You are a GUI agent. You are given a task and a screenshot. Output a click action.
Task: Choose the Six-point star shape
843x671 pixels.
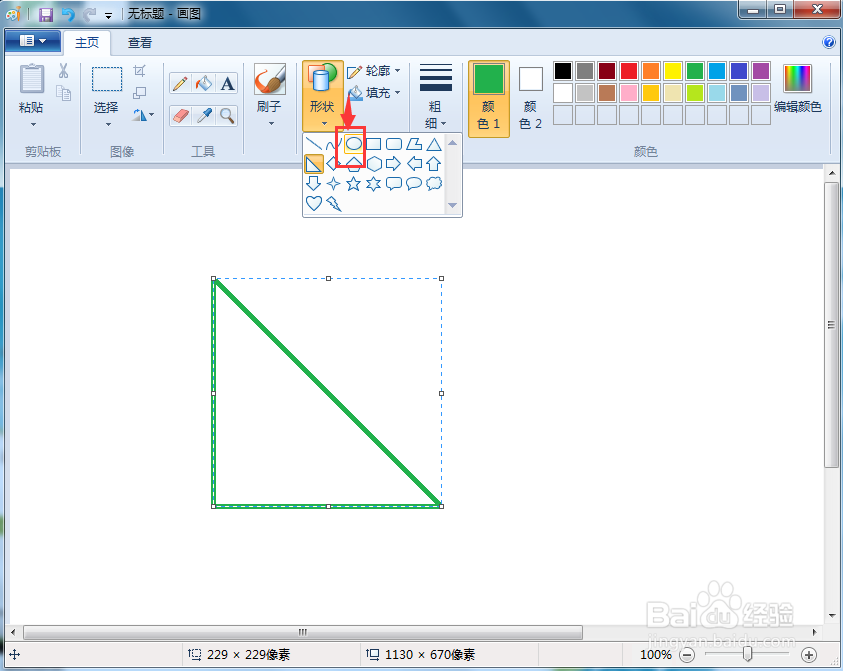pyautogui.click(x=374, y=184)
